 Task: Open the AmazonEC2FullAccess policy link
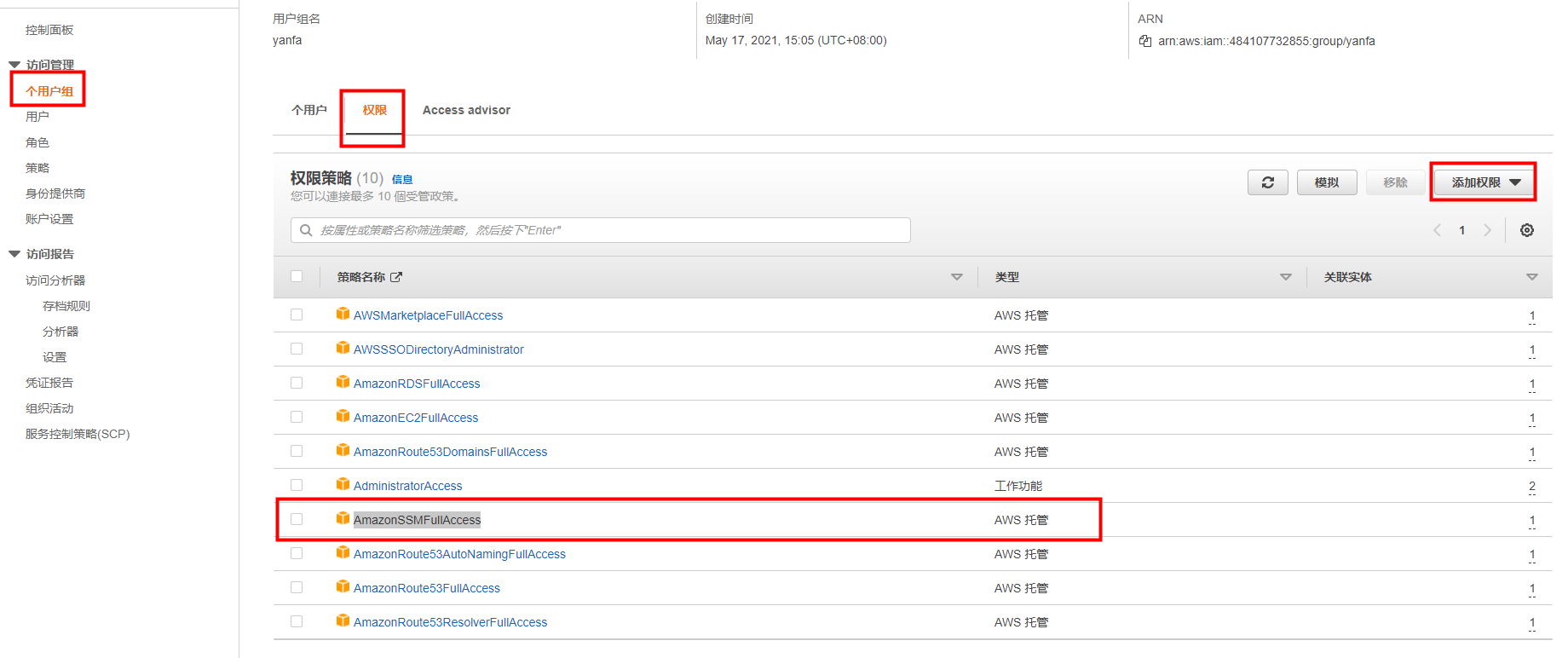click(416, 418)
